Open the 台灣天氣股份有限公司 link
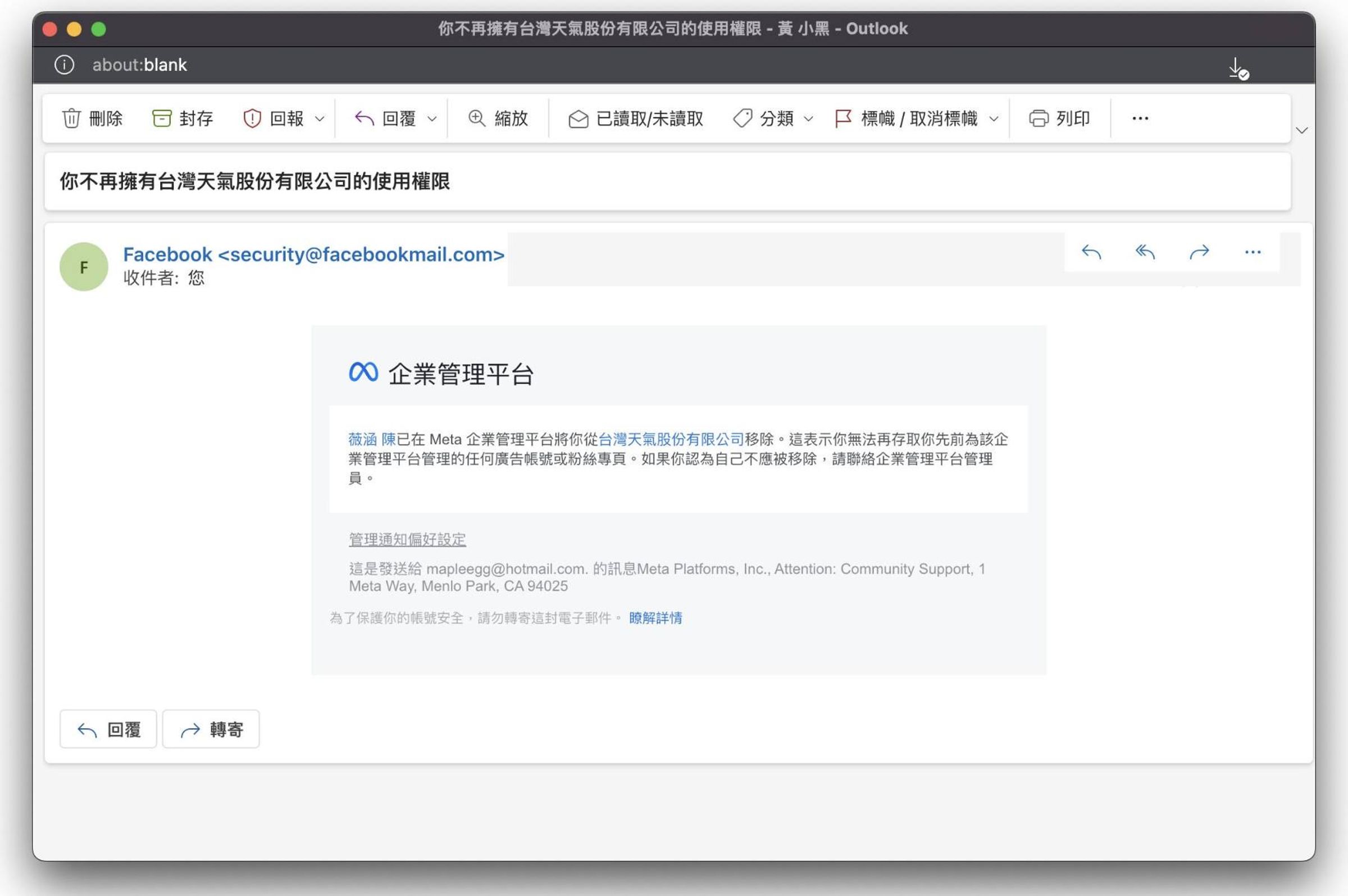Screen dimensions: 1348x896 [x=671, y=439]
